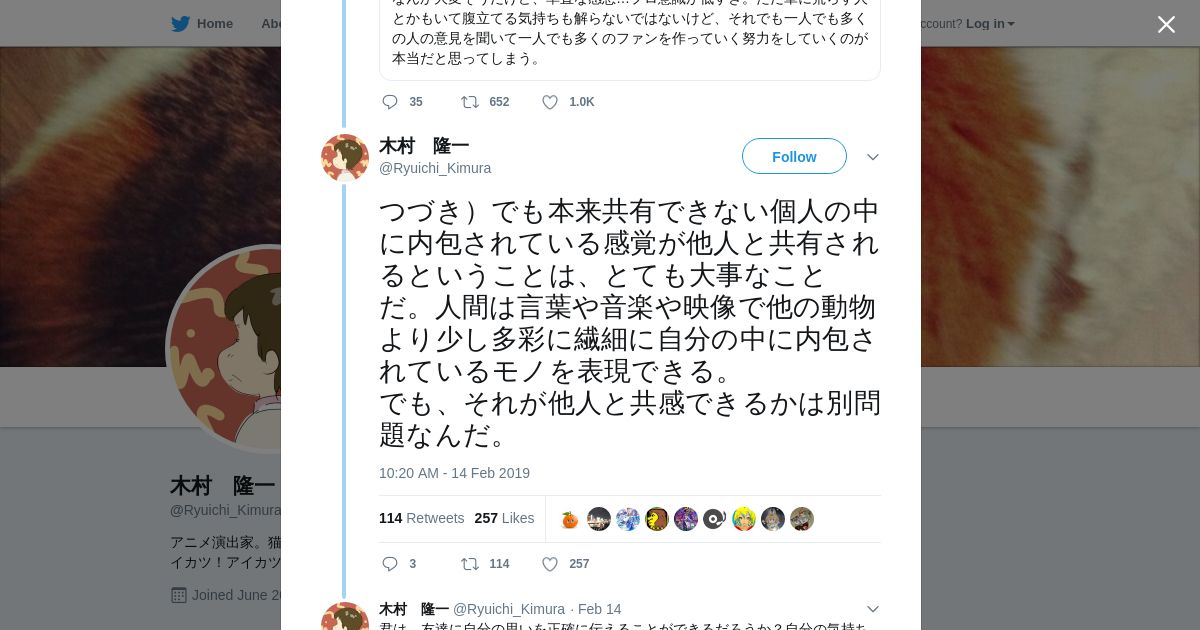Open the 10:20 AM - 14 Feb 2019 timestamp
This screenshot has height=630, width=1200.
[454, 473]
